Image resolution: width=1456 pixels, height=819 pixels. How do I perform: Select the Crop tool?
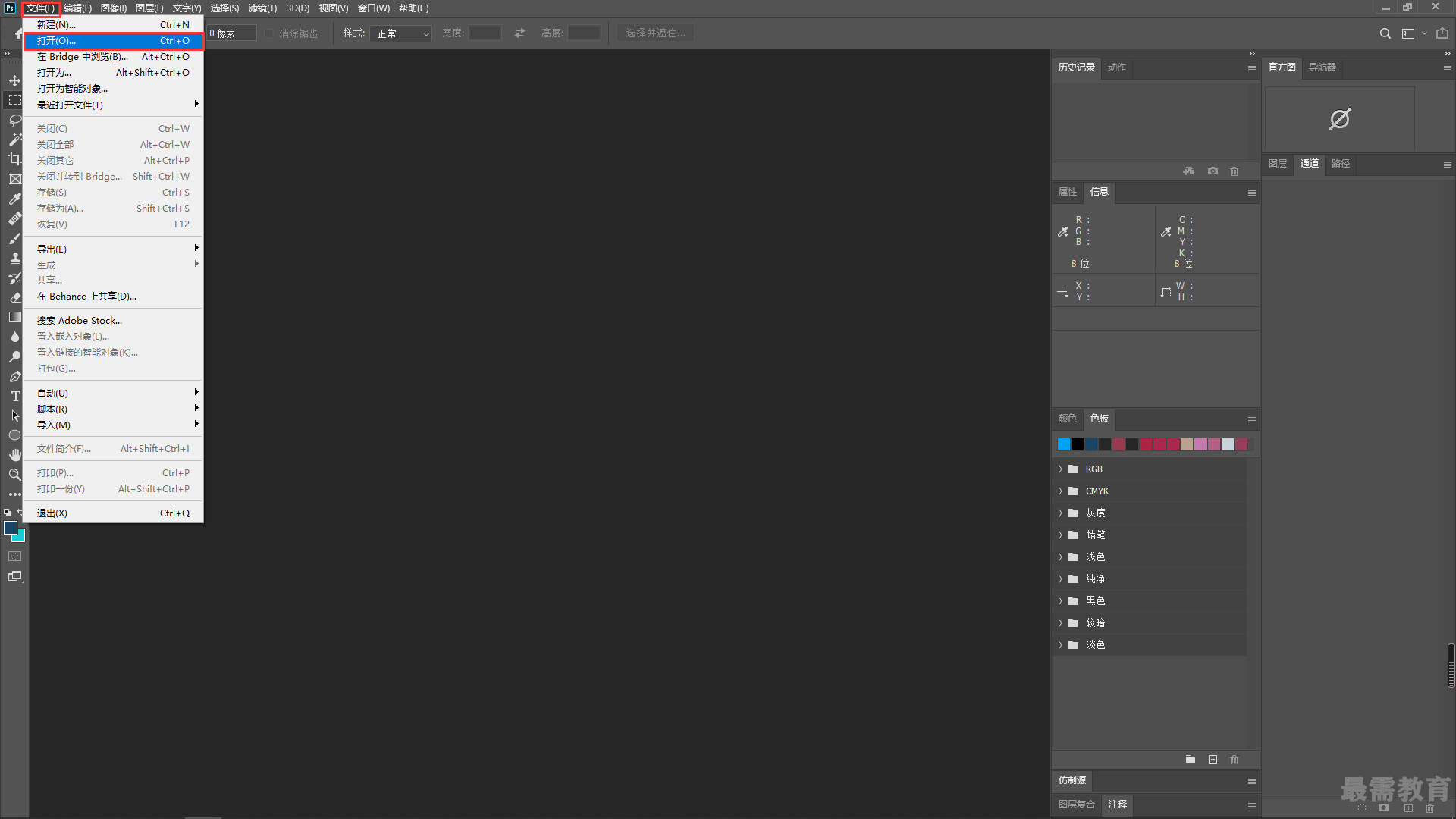14,159
